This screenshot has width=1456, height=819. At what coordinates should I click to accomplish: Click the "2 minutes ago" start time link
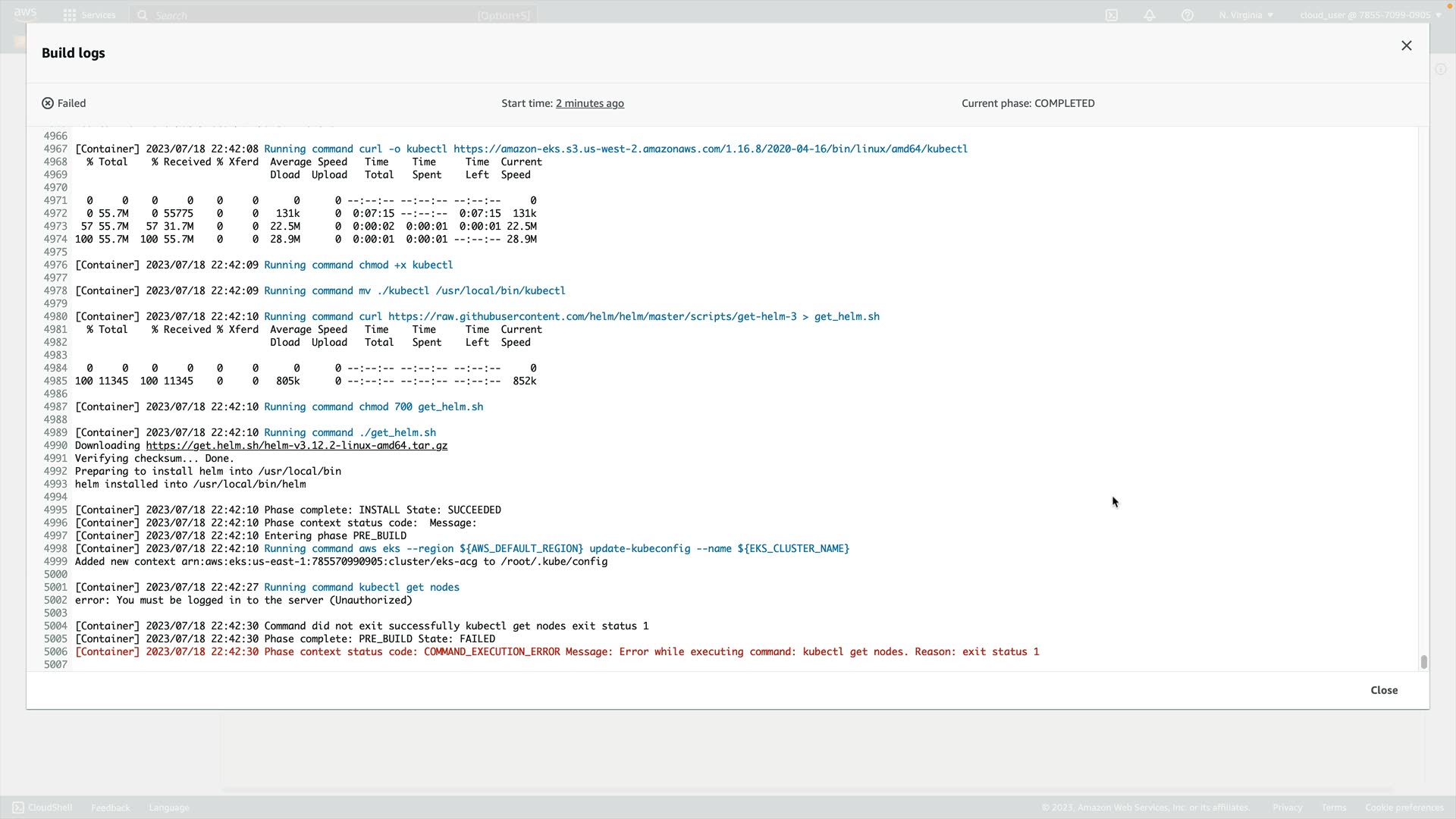click(589, 103)
